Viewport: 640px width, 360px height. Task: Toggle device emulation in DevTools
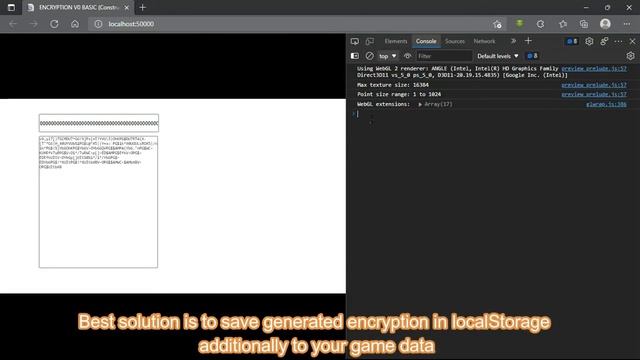[370, 41]
